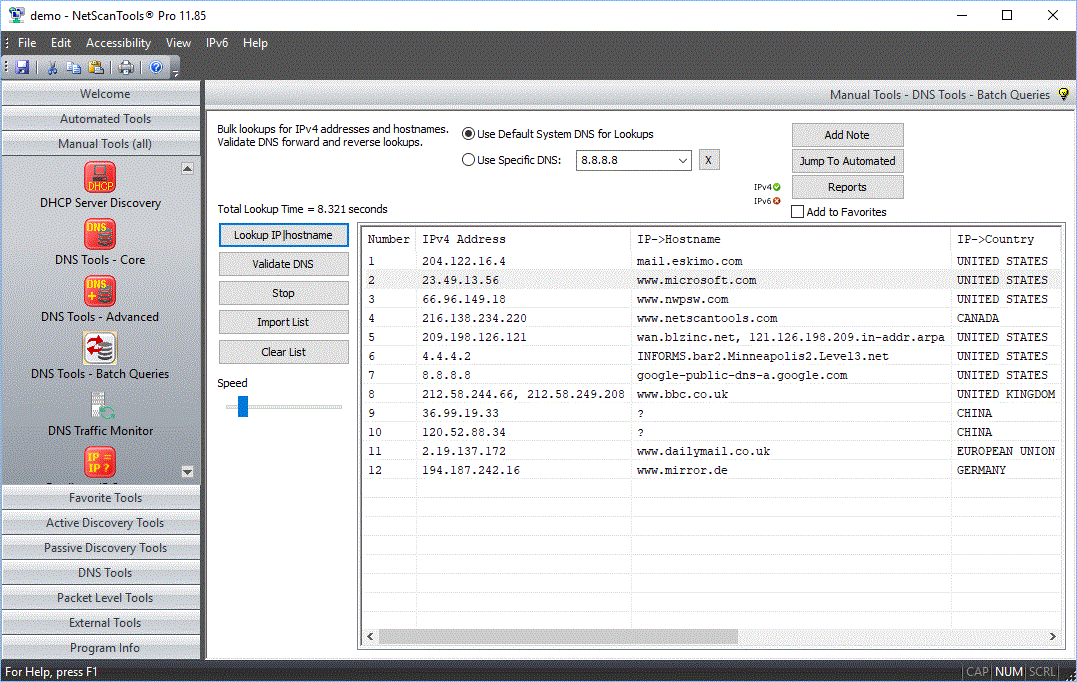Select the google-public-dns-a.google.com row
Screen dimensions: 1077x682
tap(712, 375)
